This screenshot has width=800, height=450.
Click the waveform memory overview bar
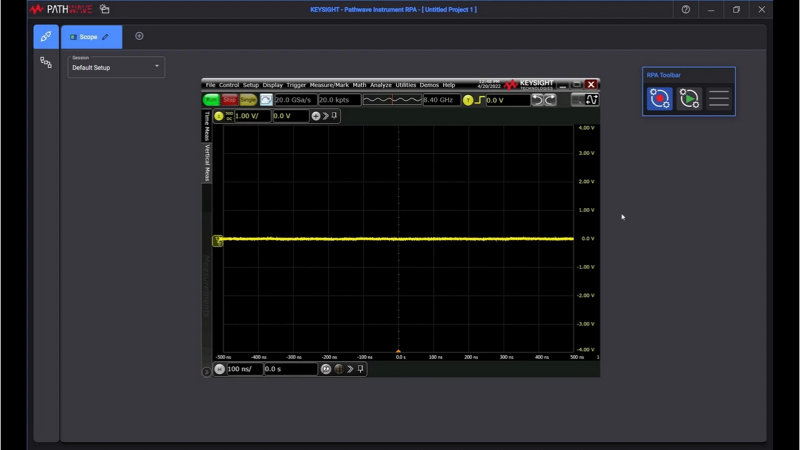[x=392, y=100]
